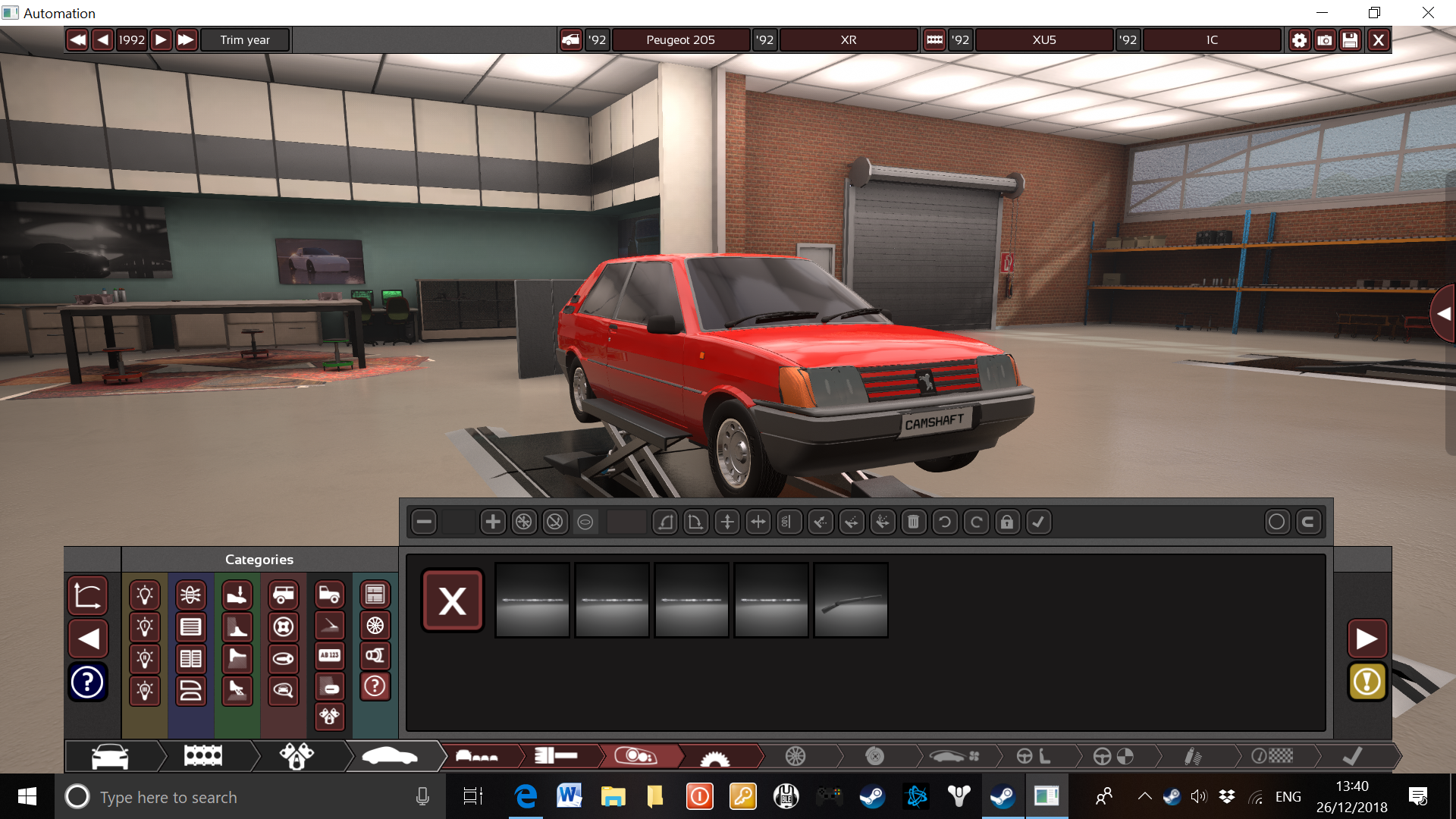This screenshot has height=819, width=1456.
Task: Click the plus button in fixture toolbar
Action: point(493,522)
